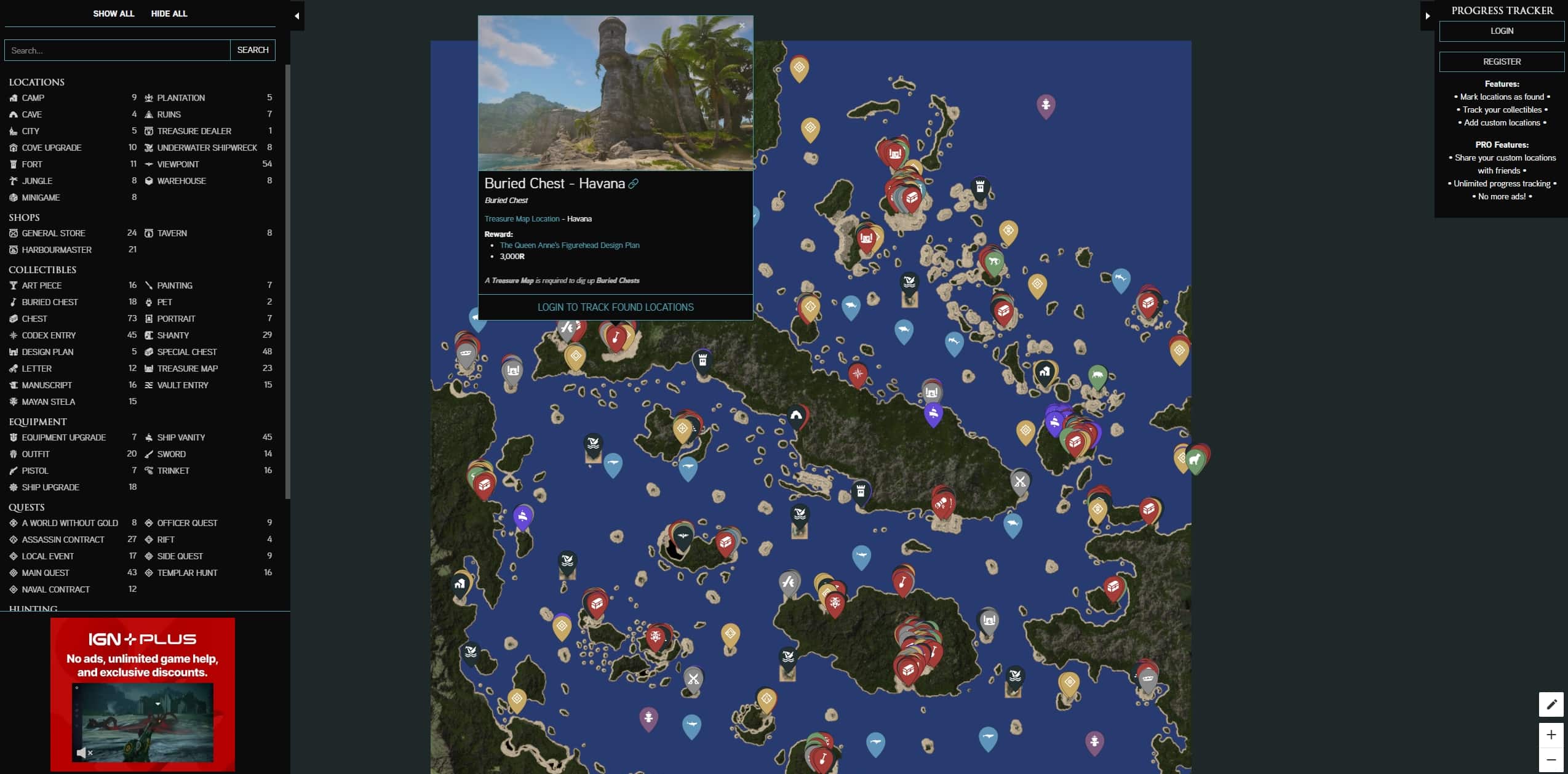Select the WAREHOUSE filter entry
Image resolution: width=1568 pixels, height=774 pixels.
pyautogui.click(x=208, y=181)
